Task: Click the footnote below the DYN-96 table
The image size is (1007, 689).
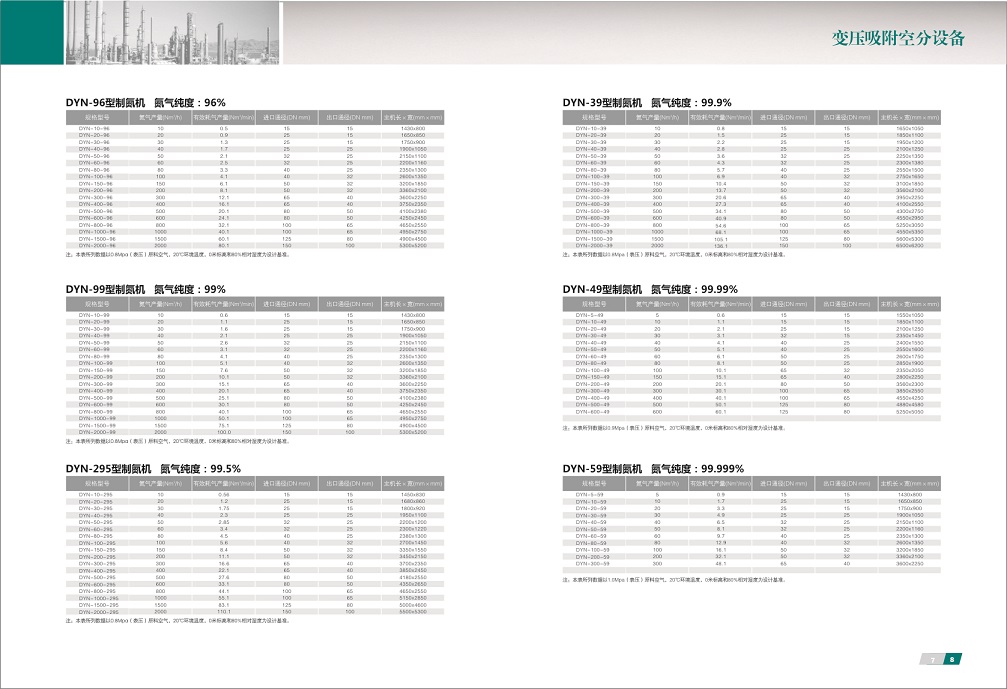Action: [178, 255]
